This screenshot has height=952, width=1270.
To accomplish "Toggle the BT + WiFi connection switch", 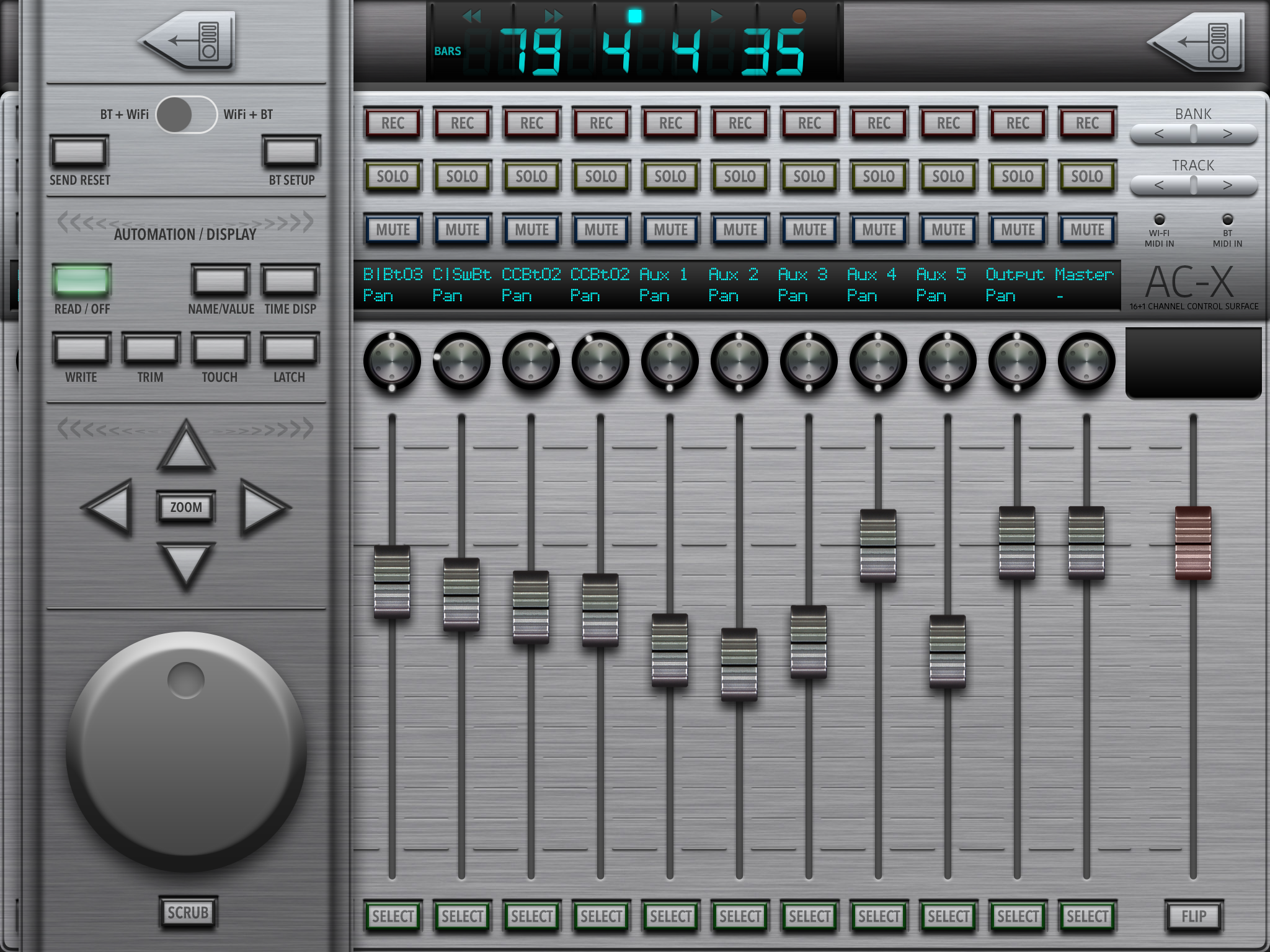I will pos(186,115).
